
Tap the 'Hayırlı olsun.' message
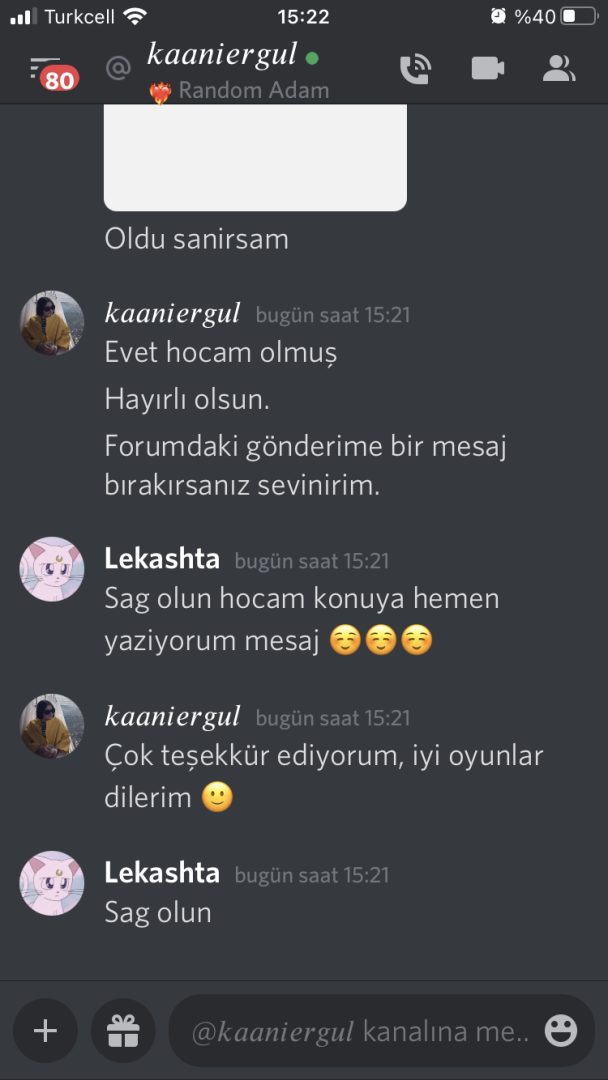pos(187,399)
